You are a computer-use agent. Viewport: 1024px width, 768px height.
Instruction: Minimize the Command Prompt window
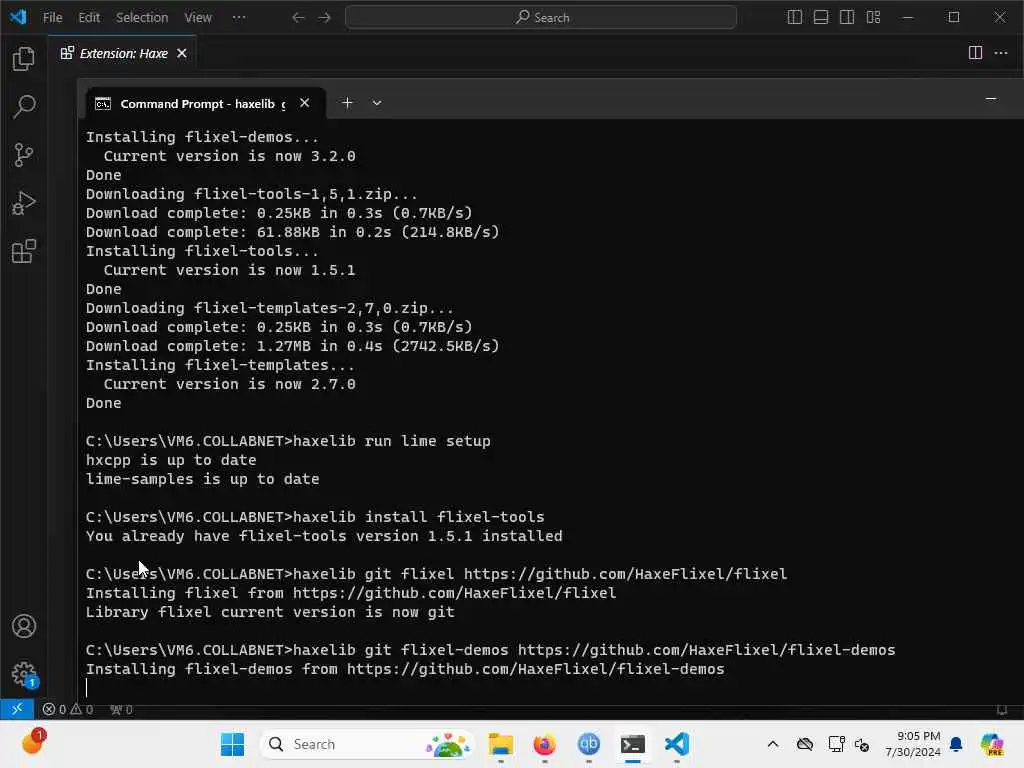pyautogui.click(x=991, y=99)
